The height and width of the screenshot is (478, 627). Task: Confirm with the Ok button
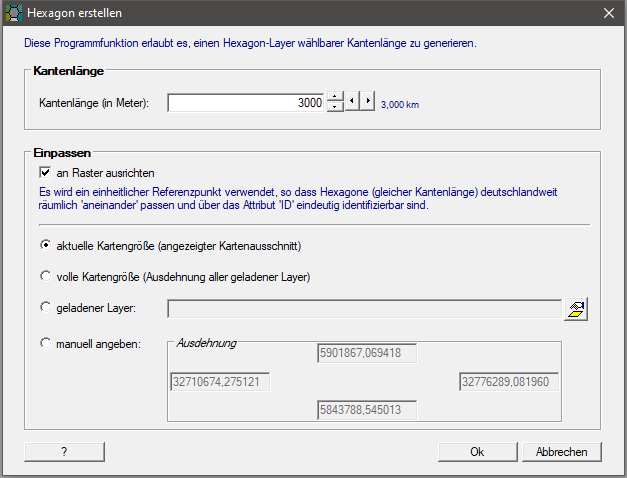point(477,452)
